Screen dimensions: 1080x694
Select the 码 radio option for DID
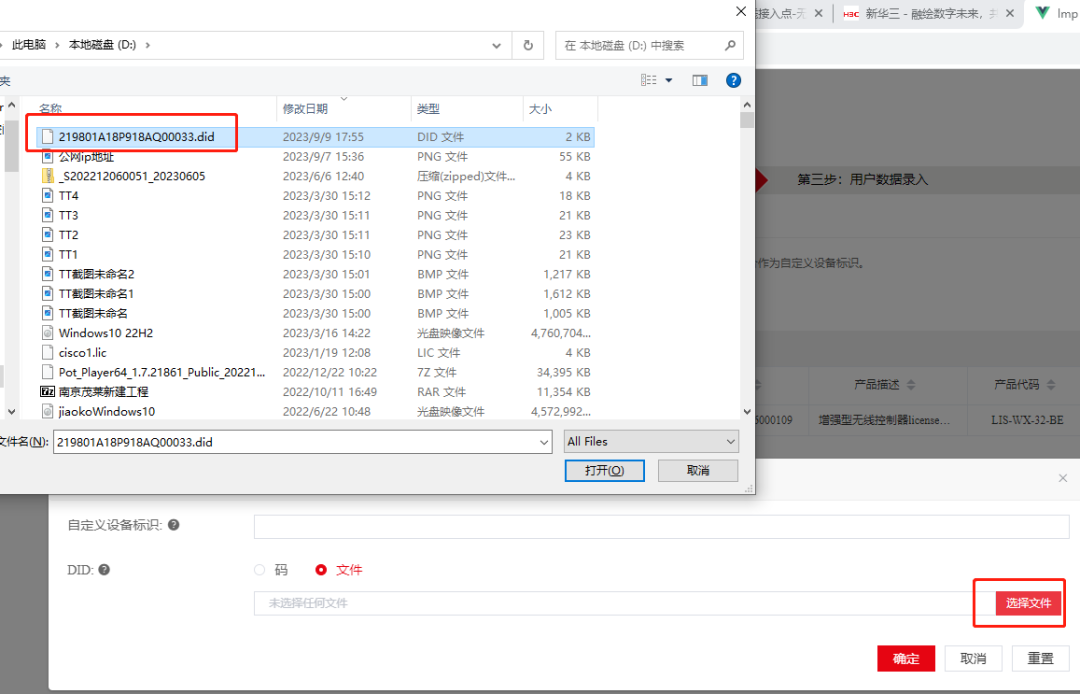[260, 570]
